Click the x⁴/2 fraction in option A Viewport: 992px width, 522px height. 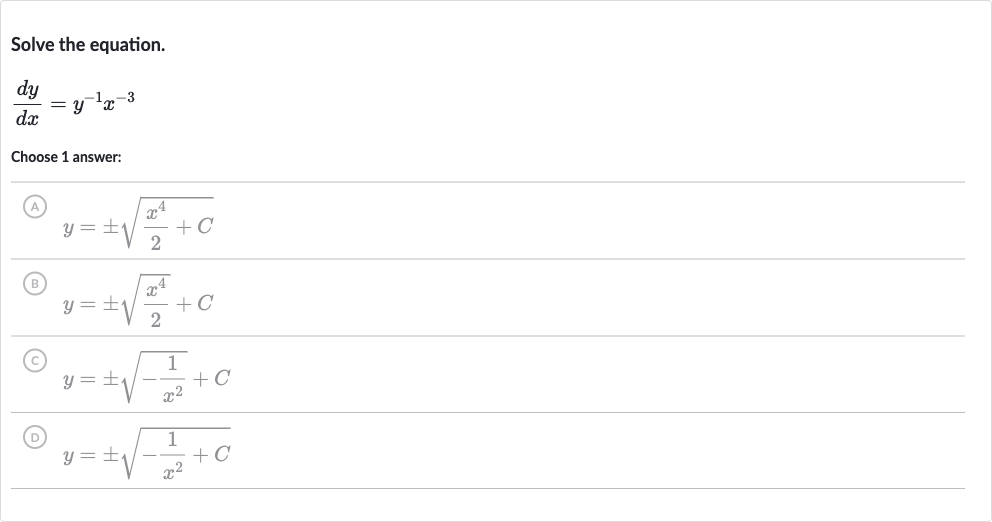[156, 226]
